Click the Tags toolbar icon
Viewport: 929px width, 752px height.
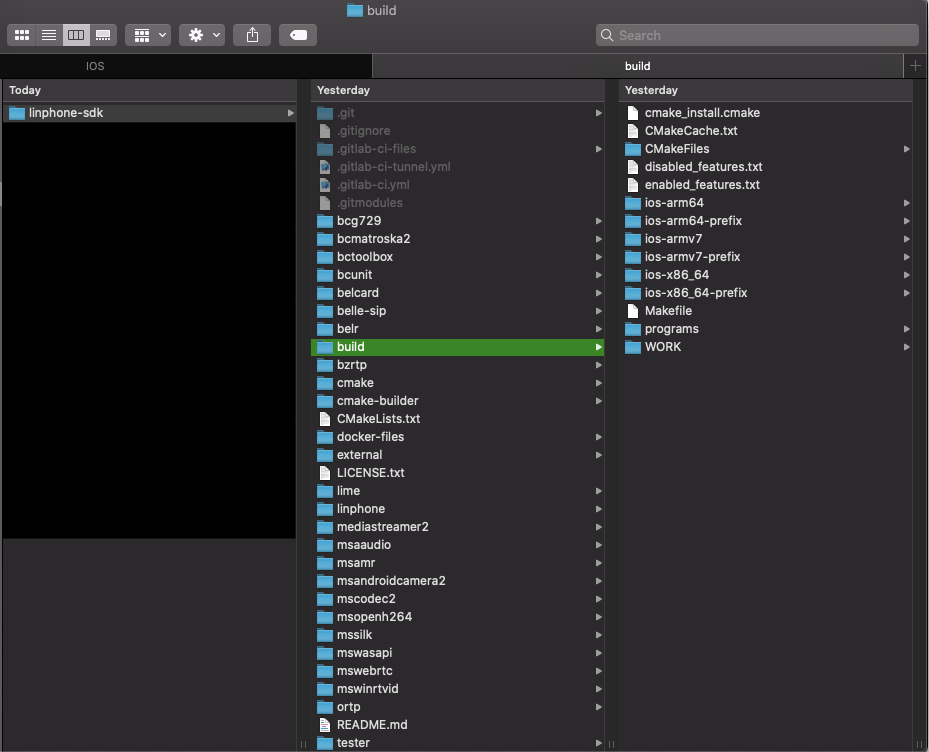[x=299, y=34]
